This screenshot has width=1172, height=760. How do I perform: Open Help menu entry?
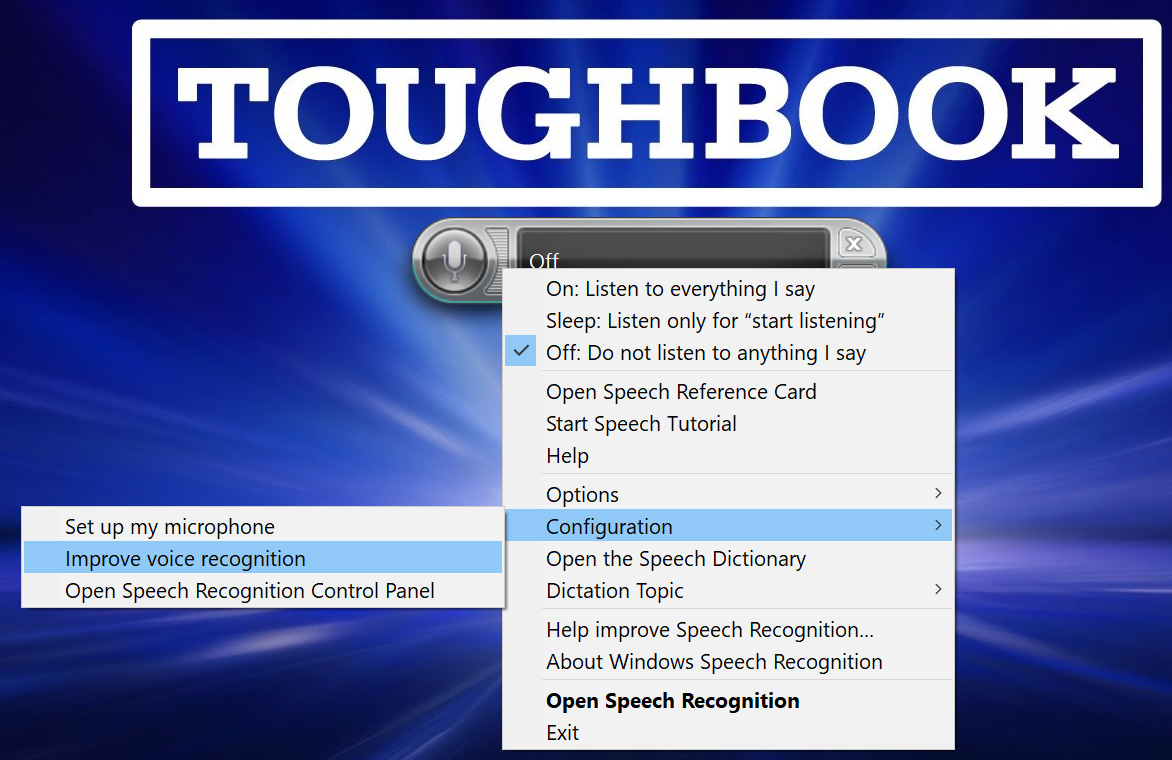pyautogui.click(x=728, y=456)
